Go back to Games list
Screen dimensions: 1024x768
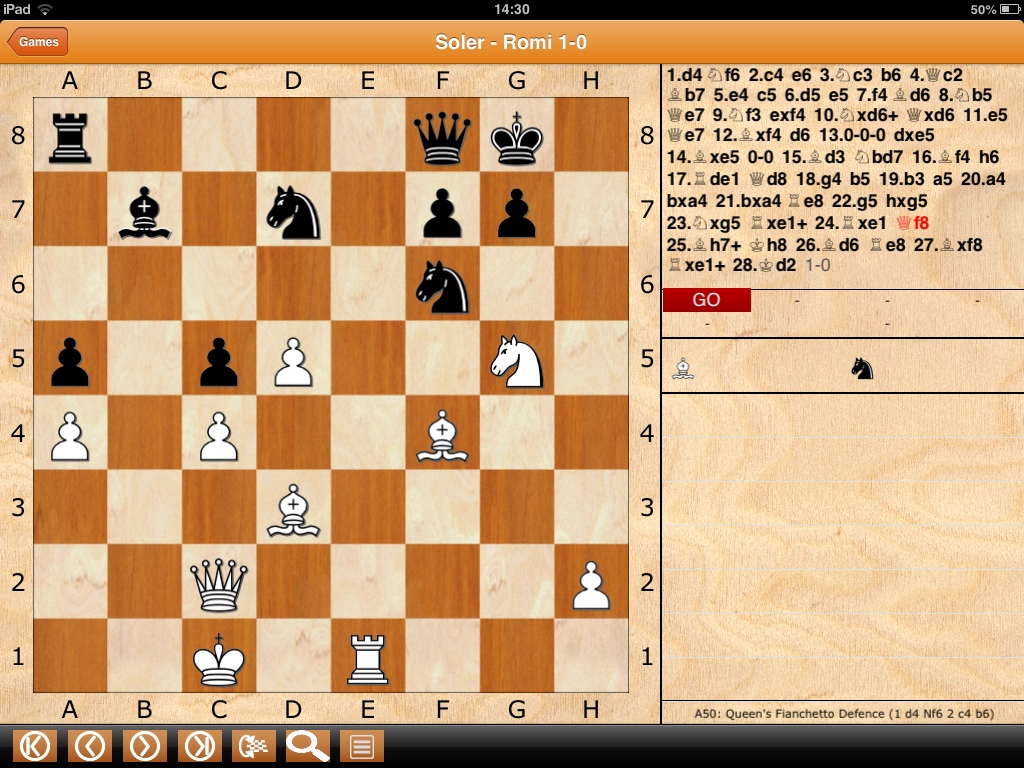[x=38, y=41]
